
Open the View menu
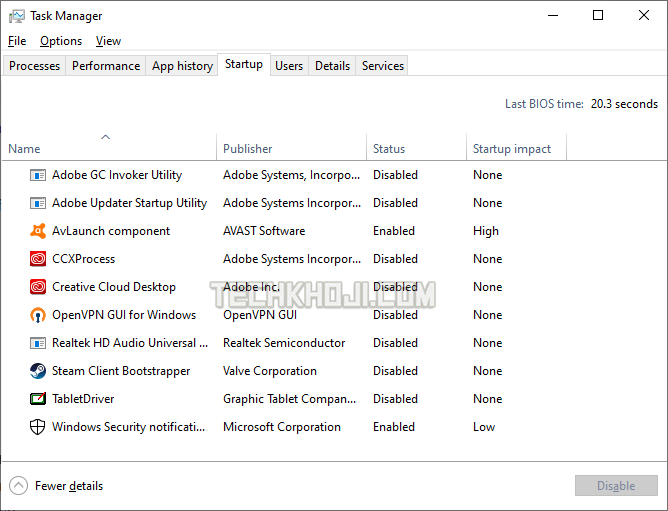[108, 41]
